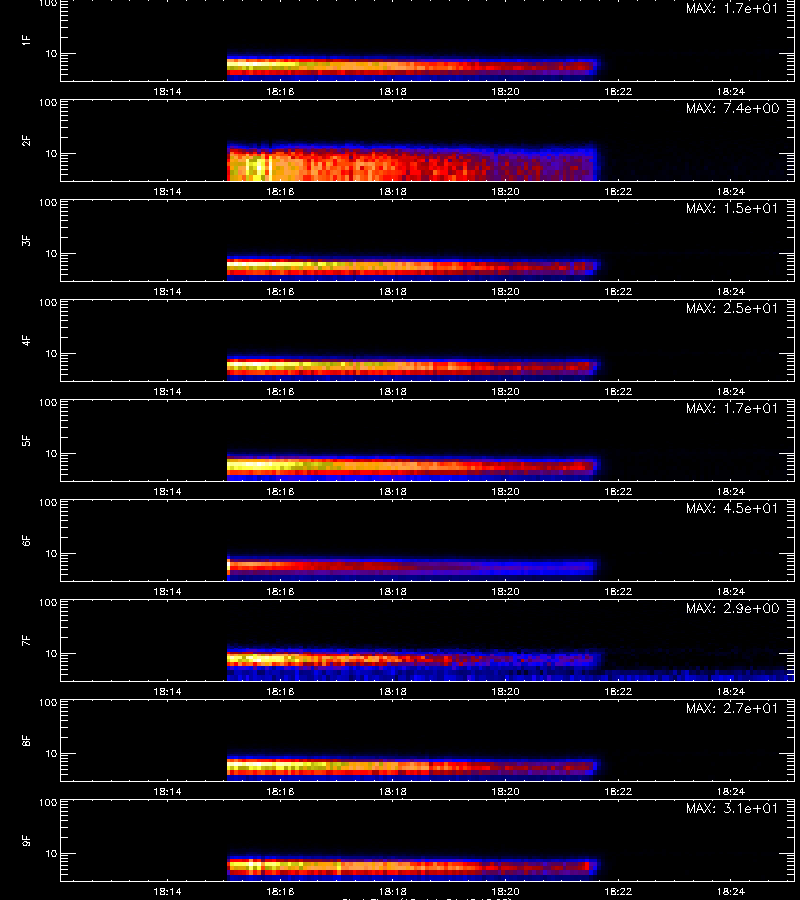Click the 2F panel axis label

pyautogui.click(x=26, y=141)
